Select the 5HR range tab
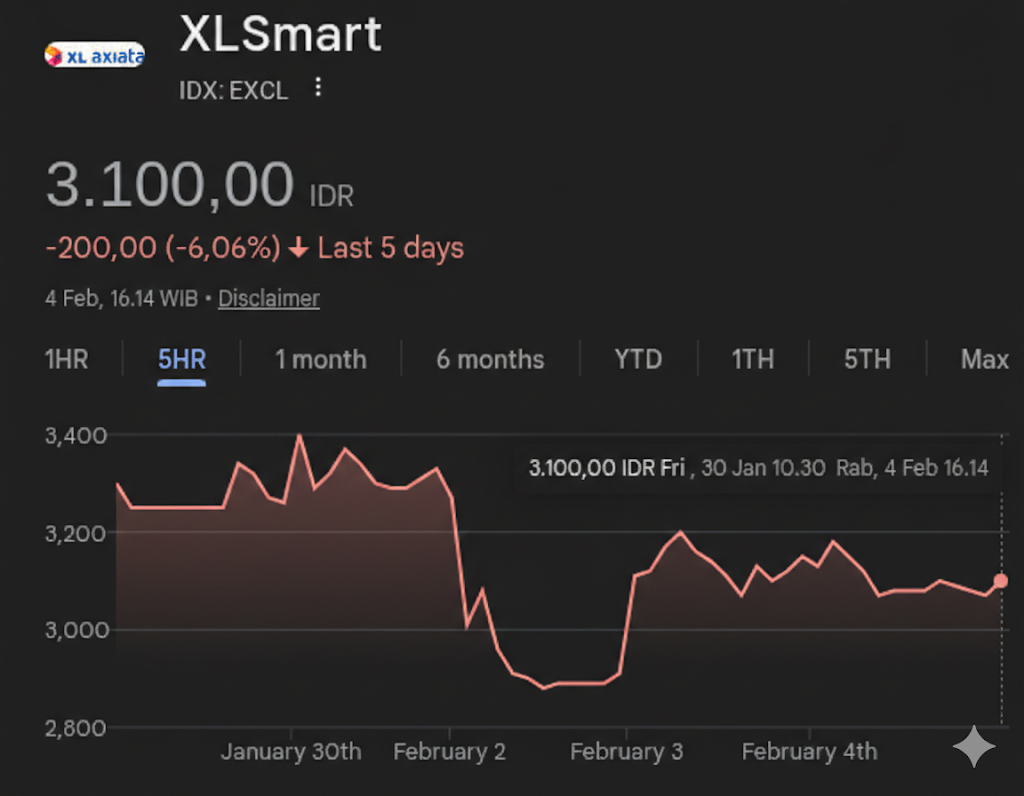1024x796 pixels. tap(182, 359)
